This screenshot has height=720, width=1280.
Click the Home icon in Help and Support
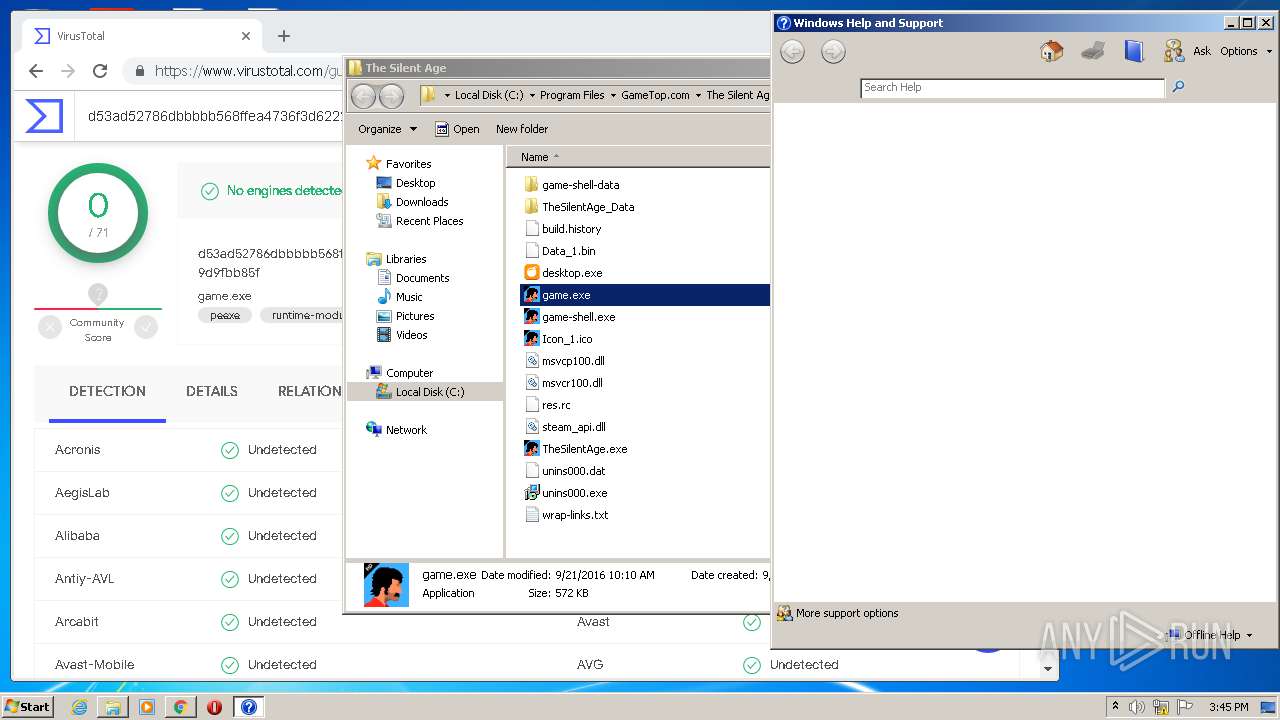1052,51
